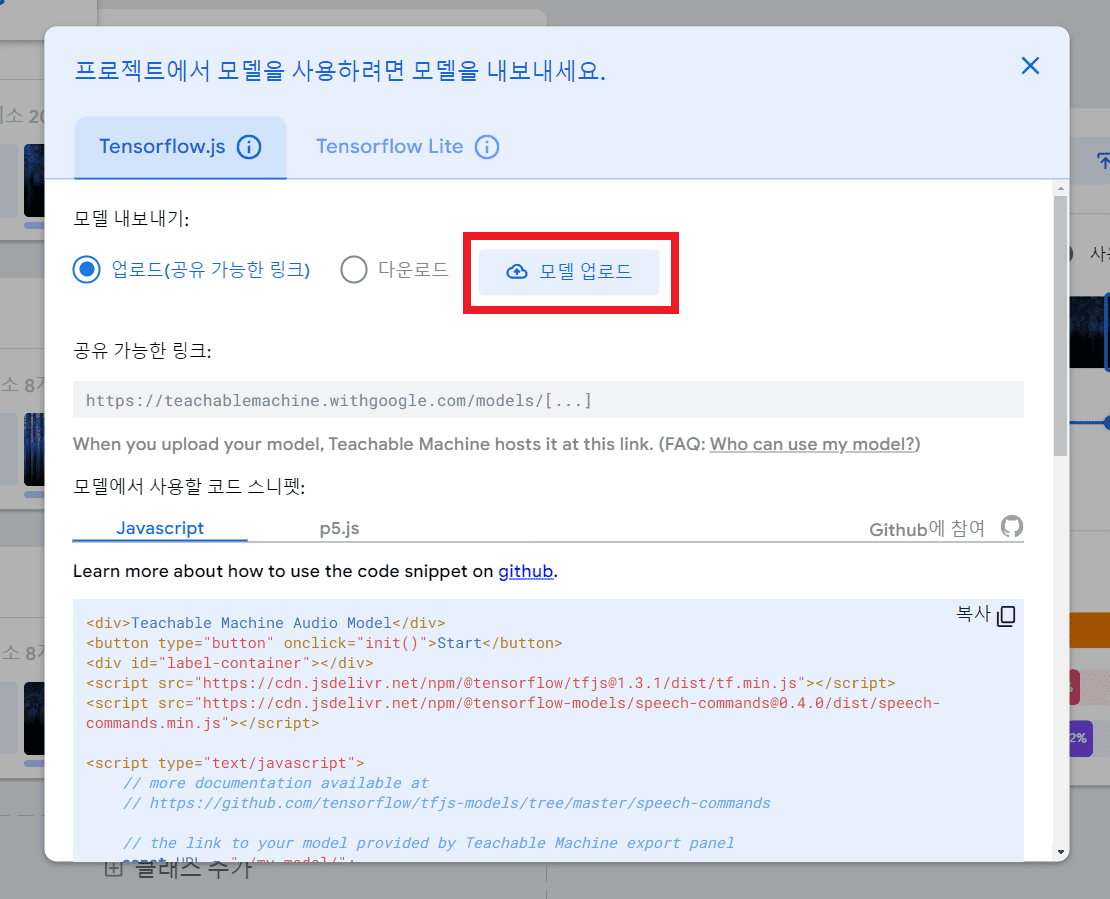The image size is (1110, 899).
Task: Click the 모델에서 사용할 코드 스니펫: heading
Action: point(189,486)
